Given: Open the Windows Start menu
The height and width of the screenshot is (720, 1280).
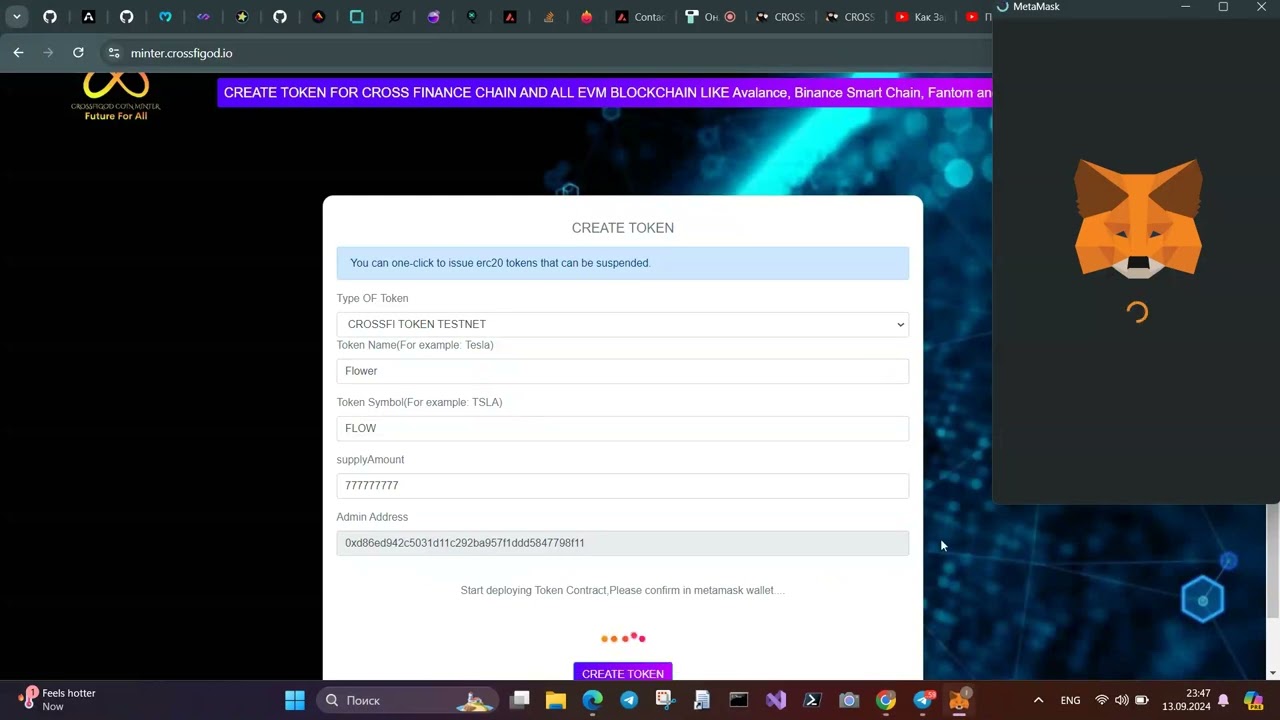Looking at the screenshot, I should (x=295, y=700).
